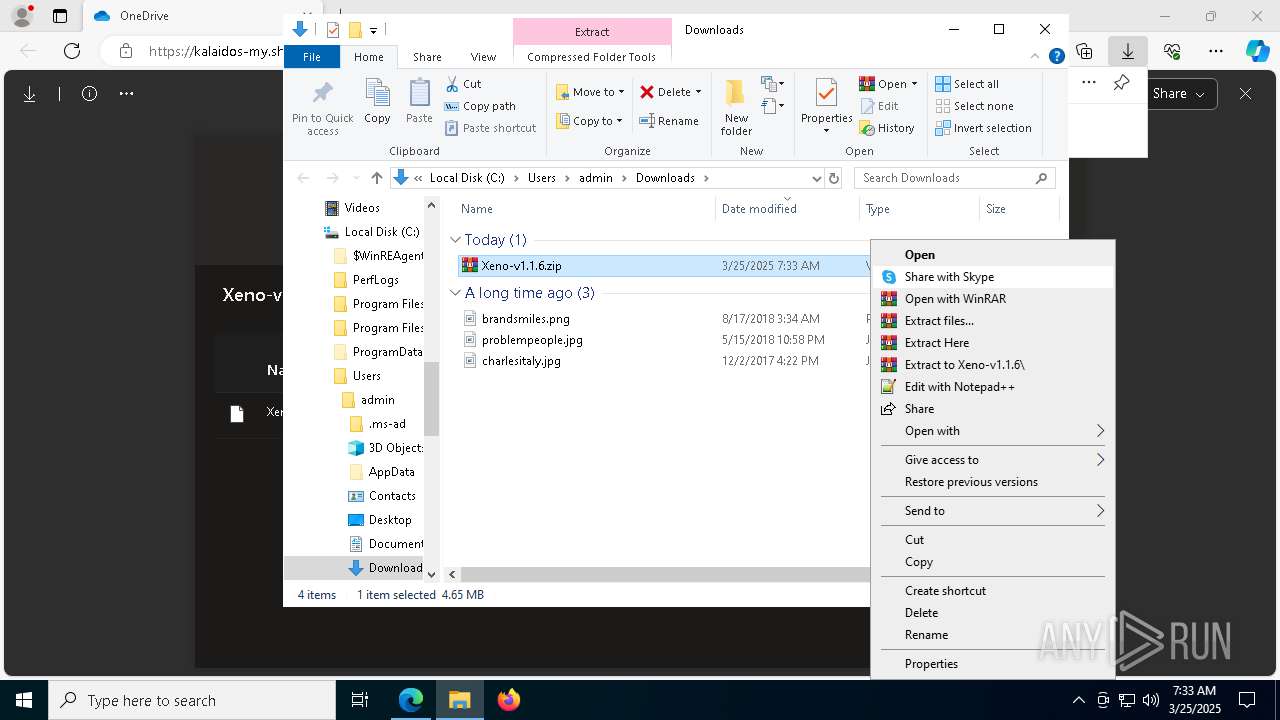The height and width of the screenshot is (720, 1280).
Task: Click the taskbar search box
Action: [192, 700]
